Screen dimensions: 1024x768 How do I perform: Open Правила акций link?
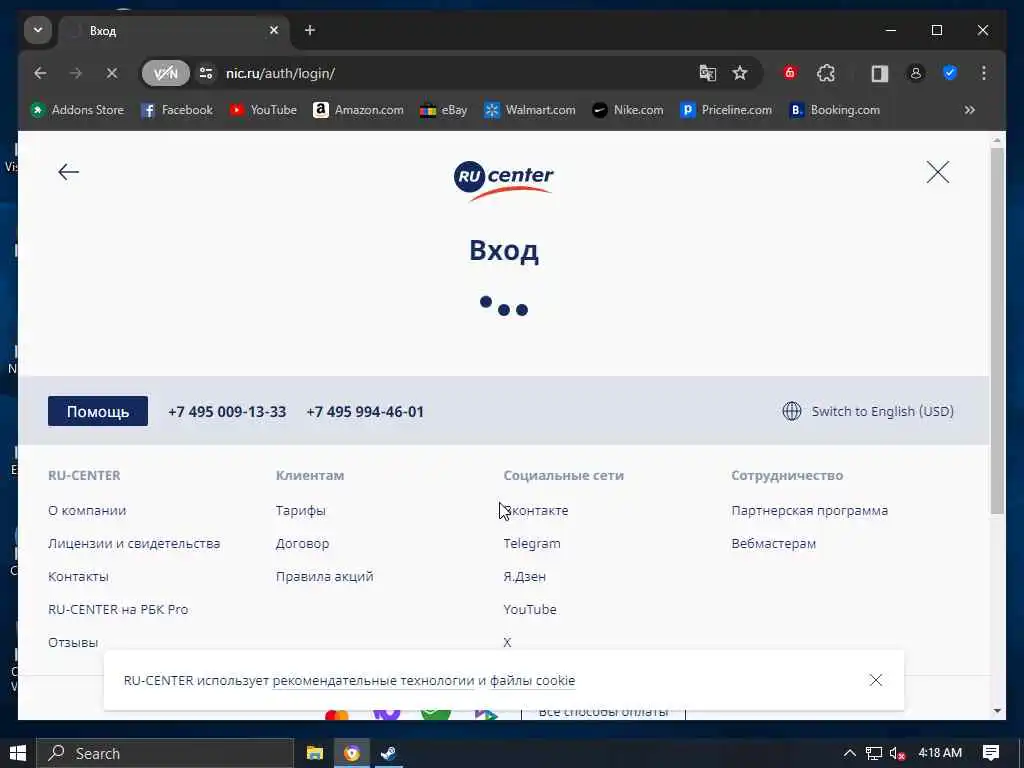(325, 577)
